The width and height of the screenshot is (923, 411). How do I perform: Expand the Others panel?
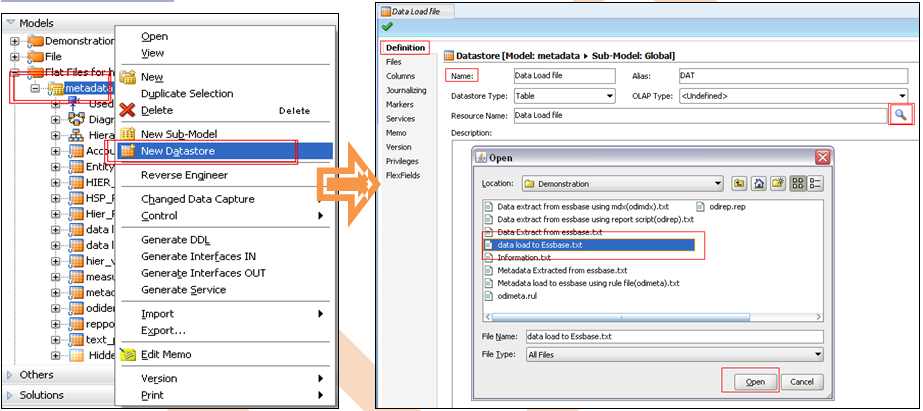coord(10,375)
